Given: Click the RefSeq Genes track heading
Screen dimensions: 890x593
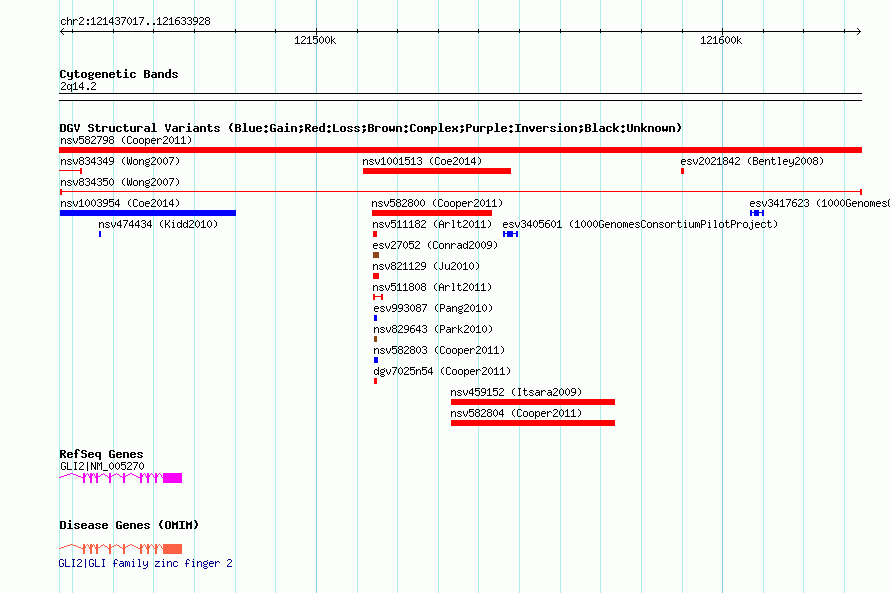Looking at the screenshot, I should [101, 454].
